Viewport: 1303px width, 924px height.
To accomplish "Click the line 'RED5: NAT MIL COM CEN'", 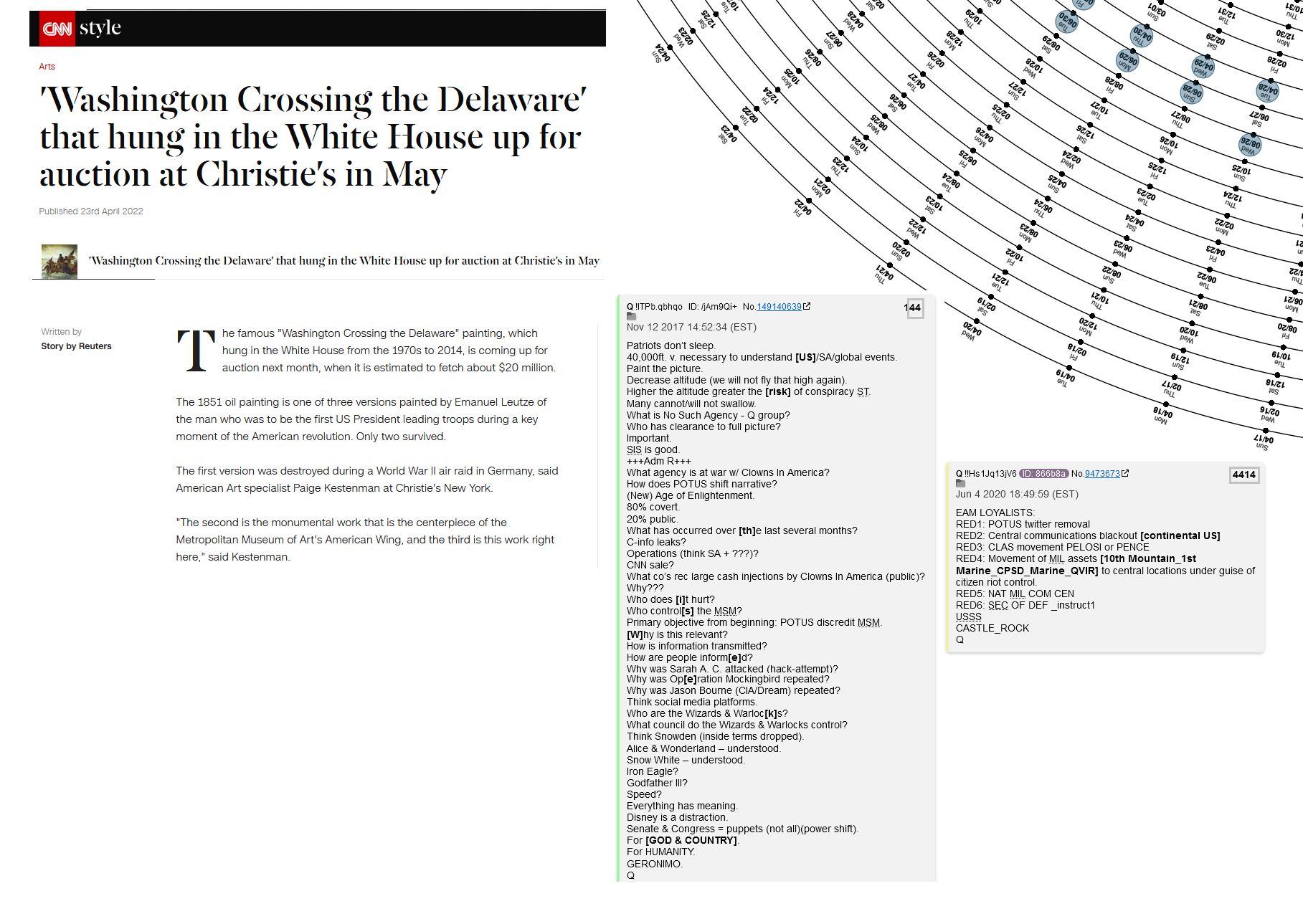I will pyautogui.click(x=1015, y=594).
